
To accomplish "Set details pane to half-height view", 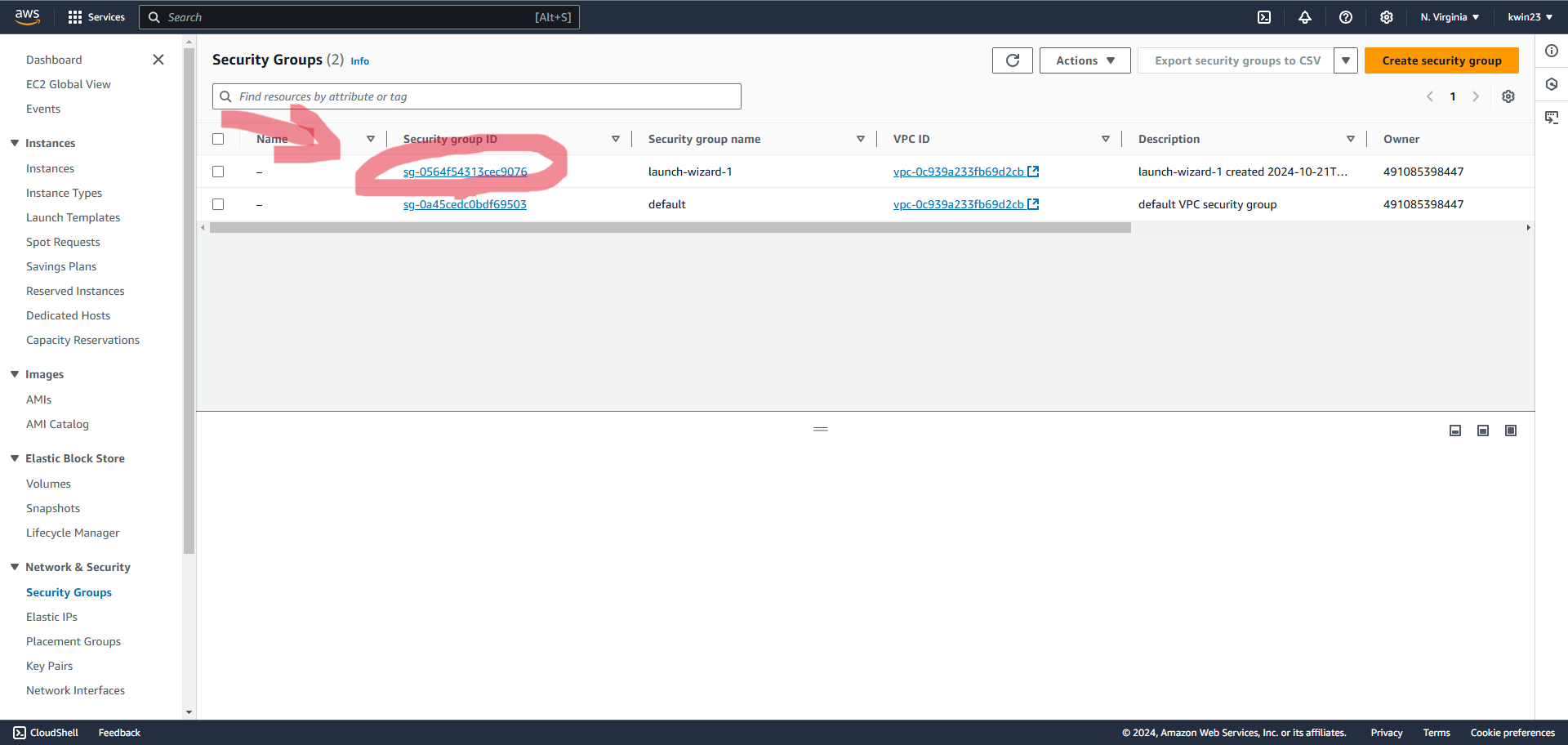I will pos(1483,430).
